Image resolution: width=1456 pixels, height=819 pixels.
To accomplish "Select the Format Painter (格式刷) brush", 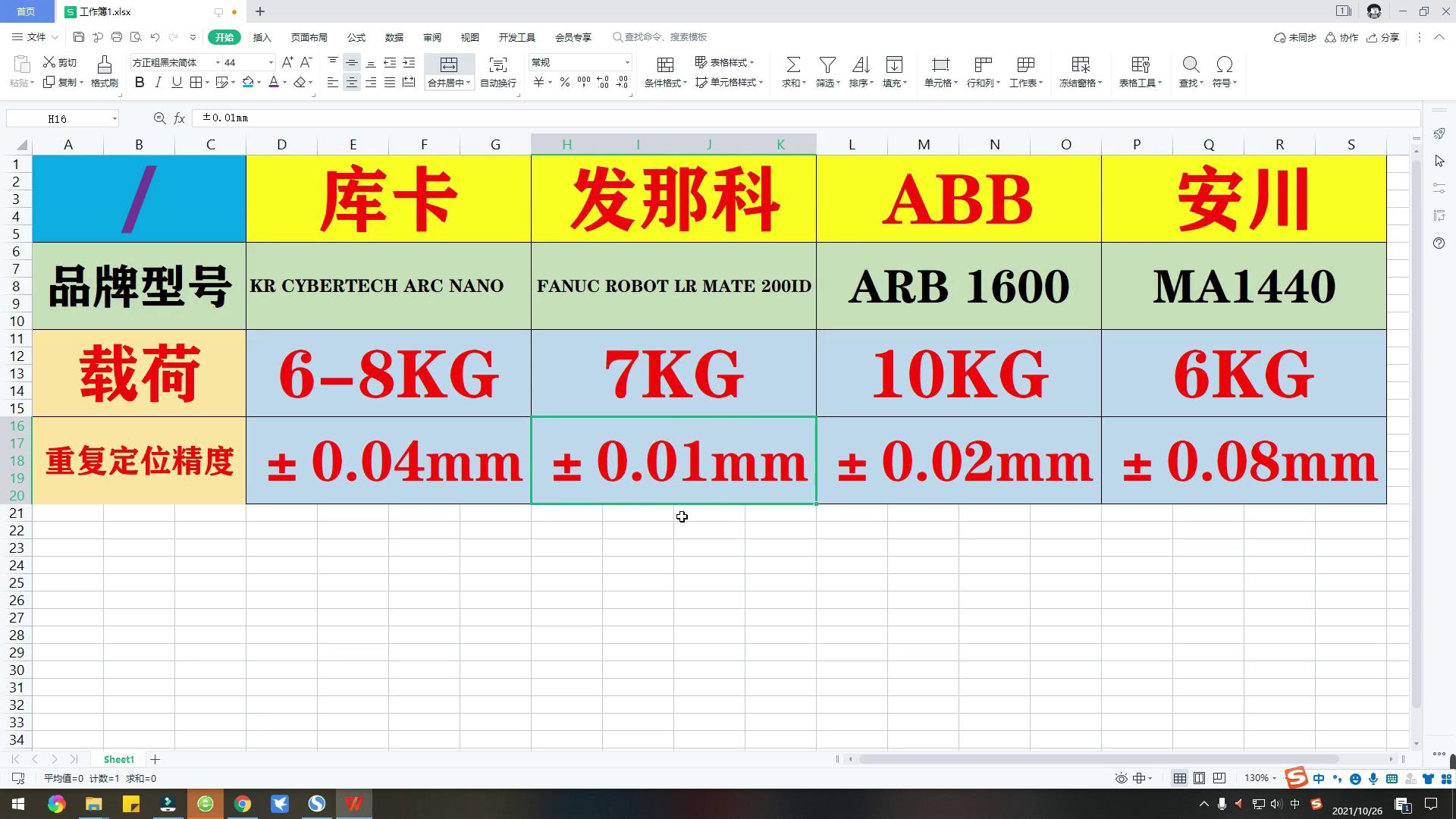I will (105, 71).
